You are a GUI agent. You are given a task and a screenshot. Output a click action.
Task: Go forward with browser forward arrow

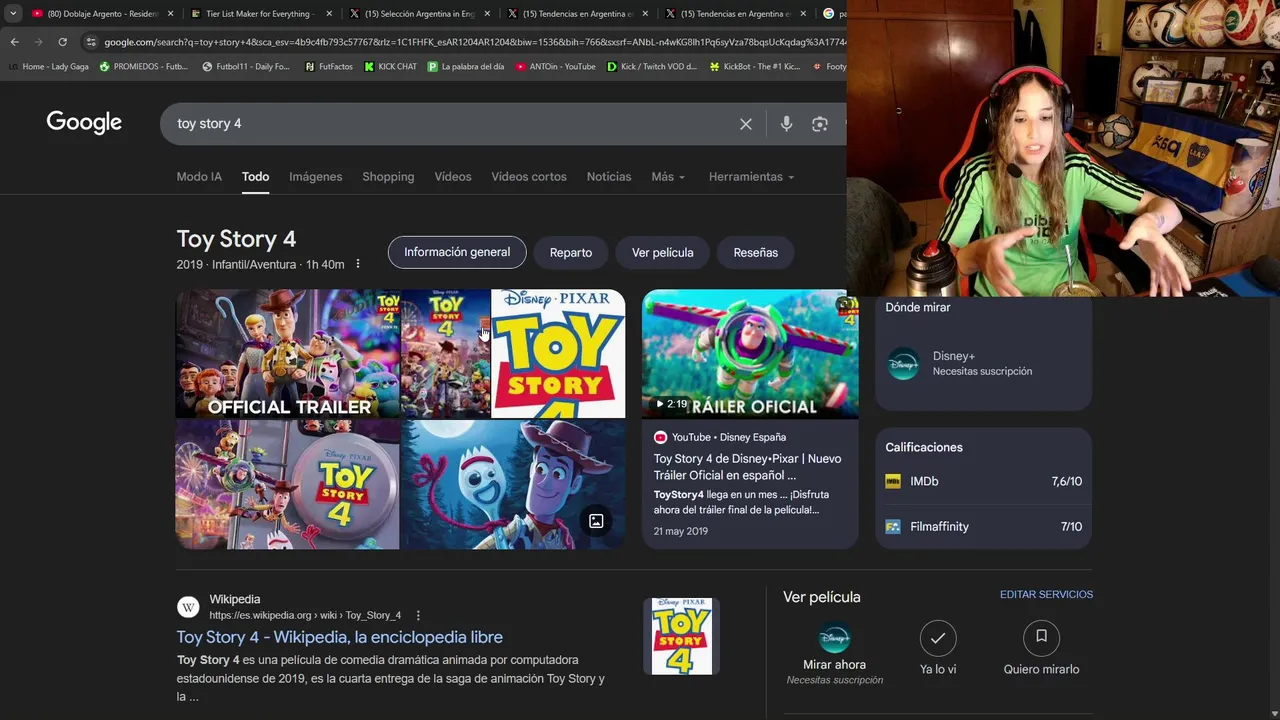pos(38,42)
